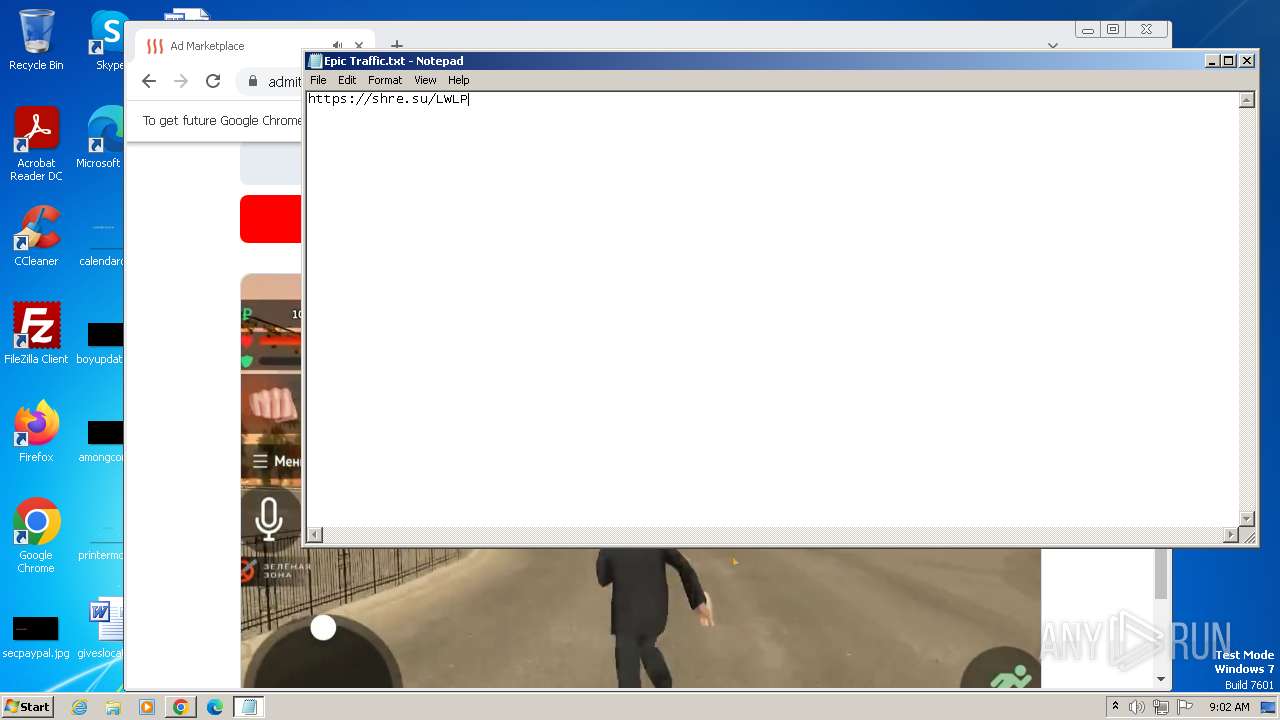The height and width of the screenshot is (720, 1280).
Task: Switch to Notepad in the taskbar
Action: (x=249, y=707)
